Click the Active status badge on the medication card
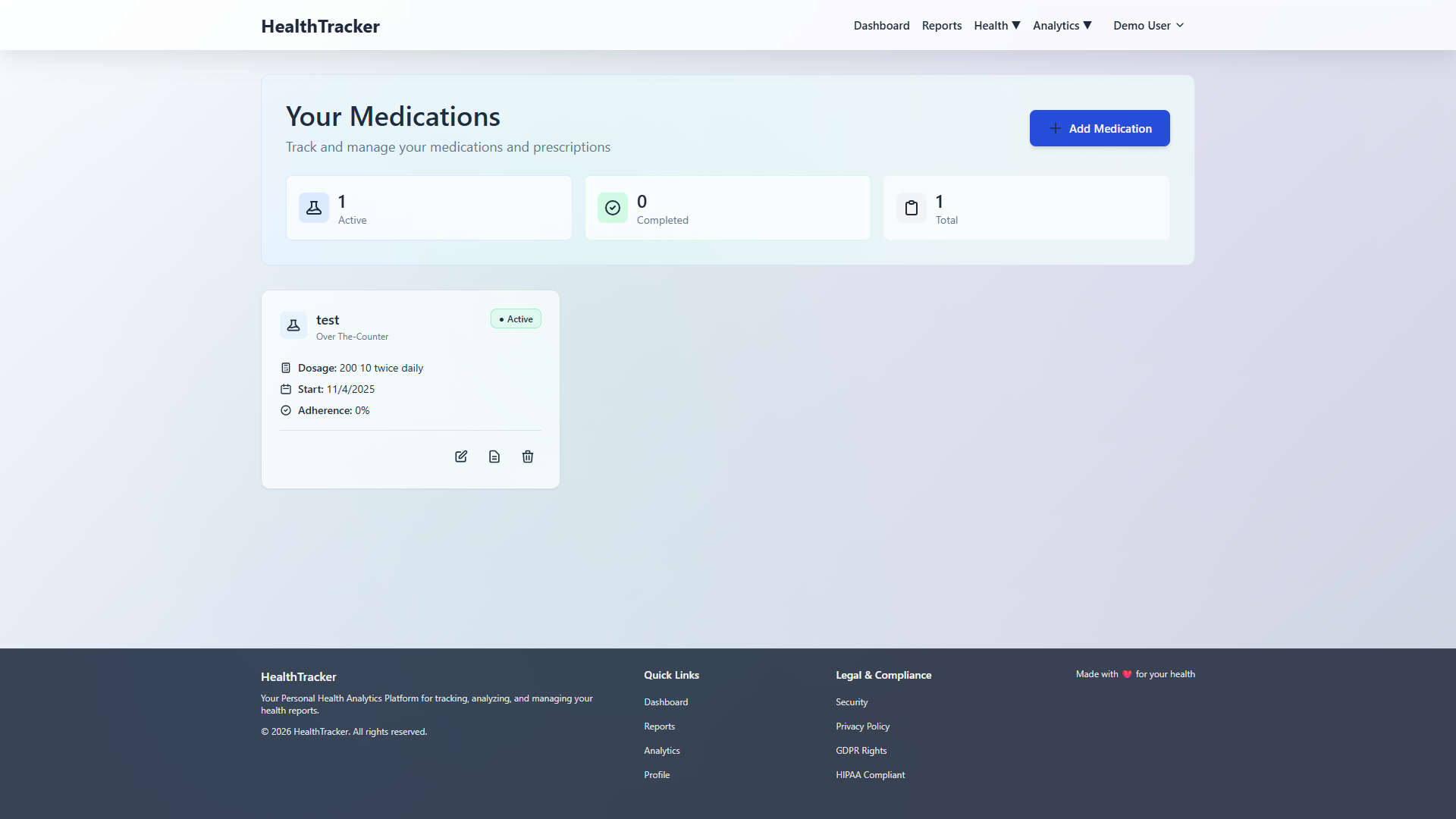The image size is (1456, 819). (x=516, y=318)
